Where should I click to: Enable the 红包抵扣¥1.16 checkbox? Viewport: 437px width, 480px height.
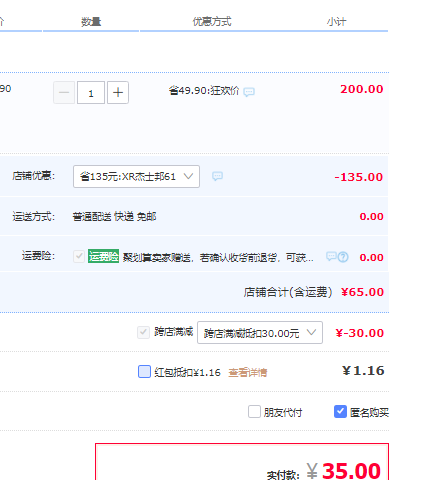144,371
